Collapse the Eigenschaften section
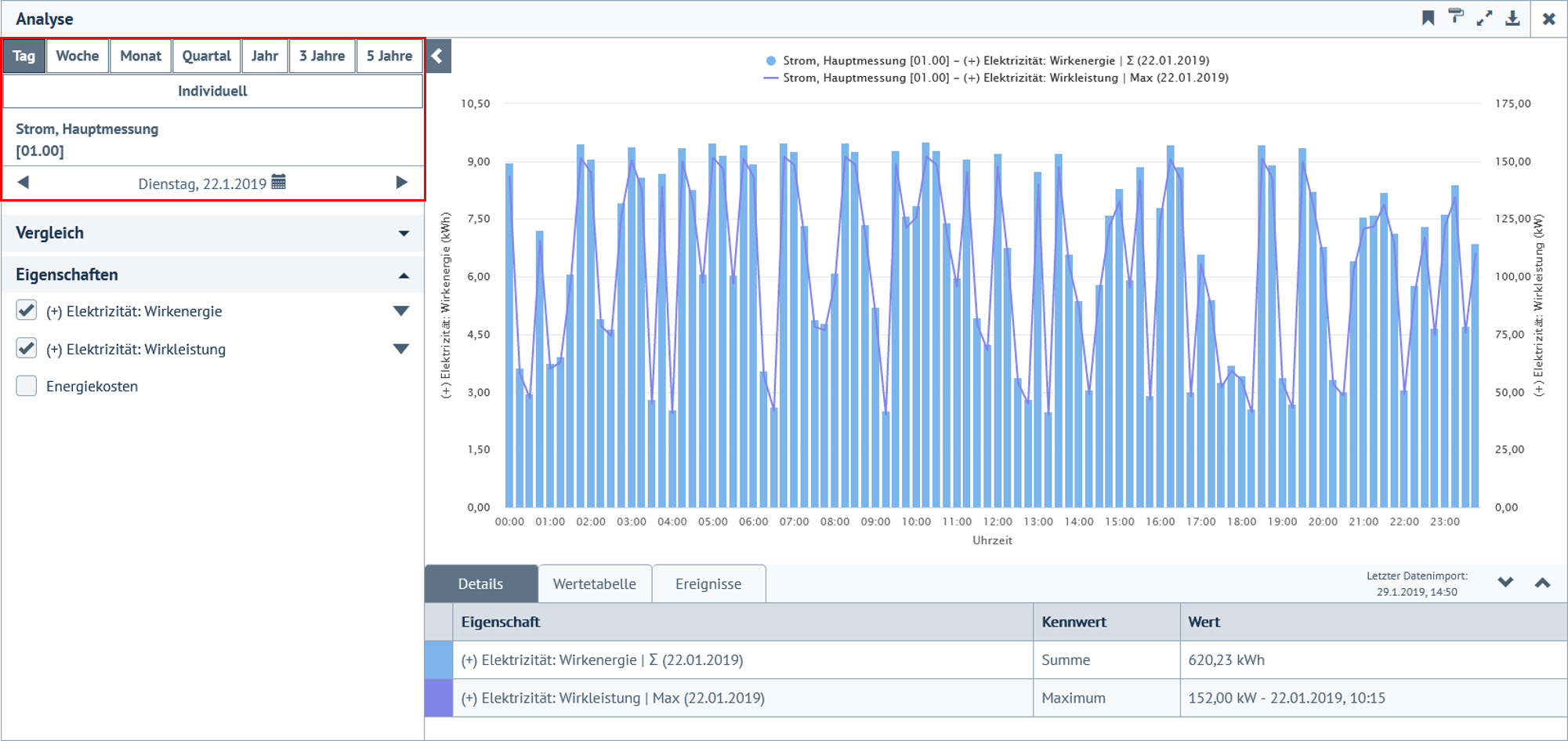This screenshot has height=741, width=1568. pyautogui.click(x=404, y=275)
